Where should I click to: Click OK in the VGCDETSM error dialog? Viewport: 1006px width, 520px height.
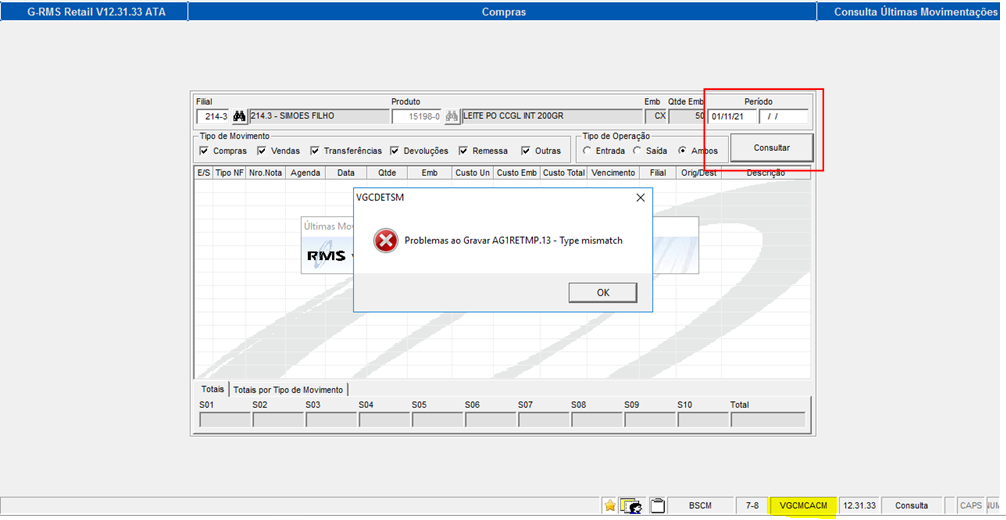pyautogui.click(x=602, y=292)
